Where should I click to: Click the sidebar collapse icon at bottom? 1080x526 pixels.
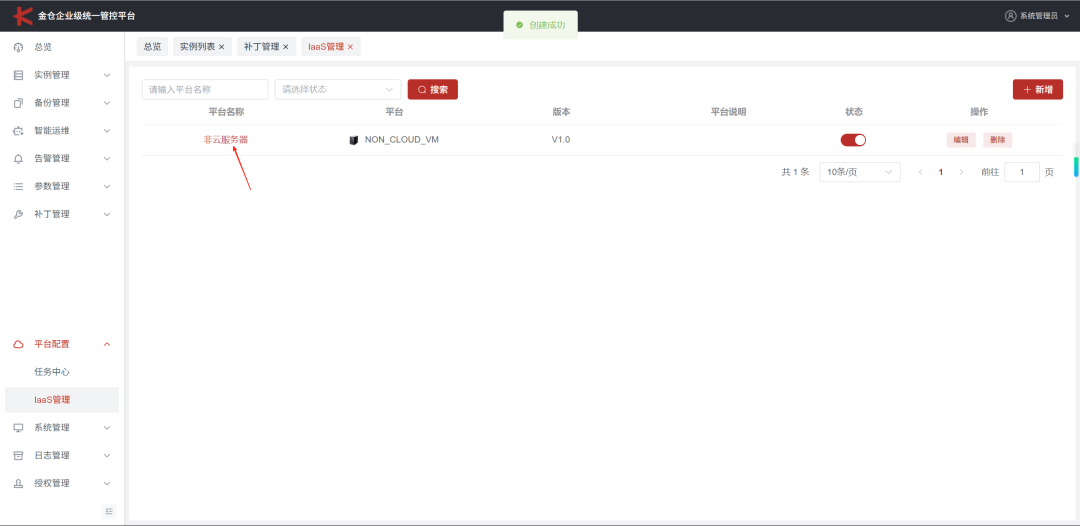(x=109, y=511)
